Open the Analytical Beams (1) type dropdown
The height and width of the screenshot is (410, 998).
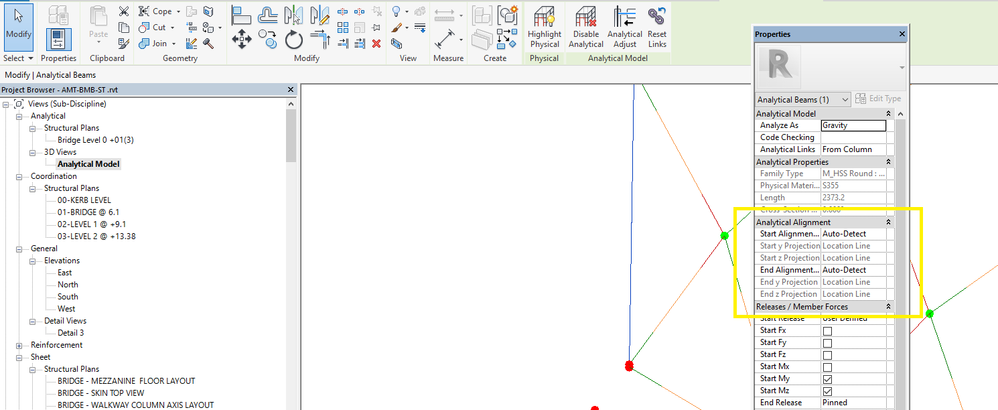tap(803, 99)
